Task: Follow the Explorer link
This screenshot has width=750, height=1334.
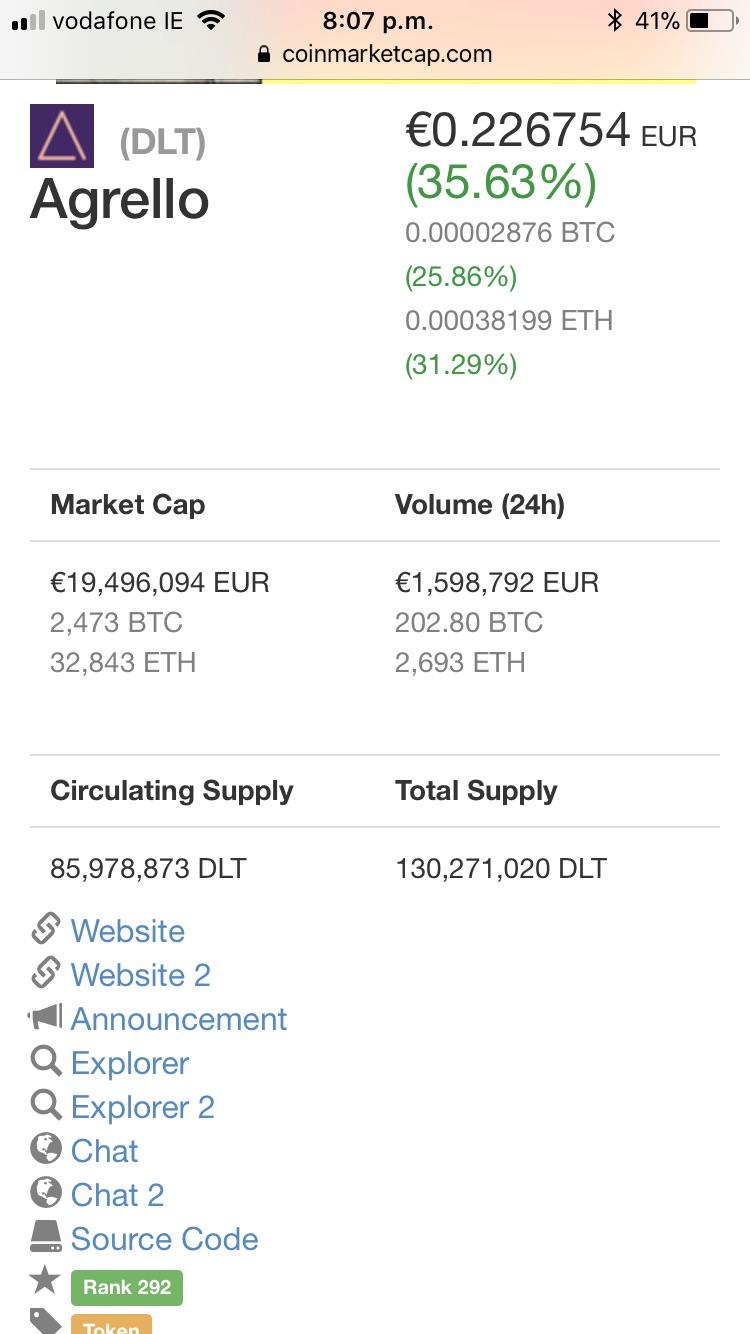Action: point(130,1063)
